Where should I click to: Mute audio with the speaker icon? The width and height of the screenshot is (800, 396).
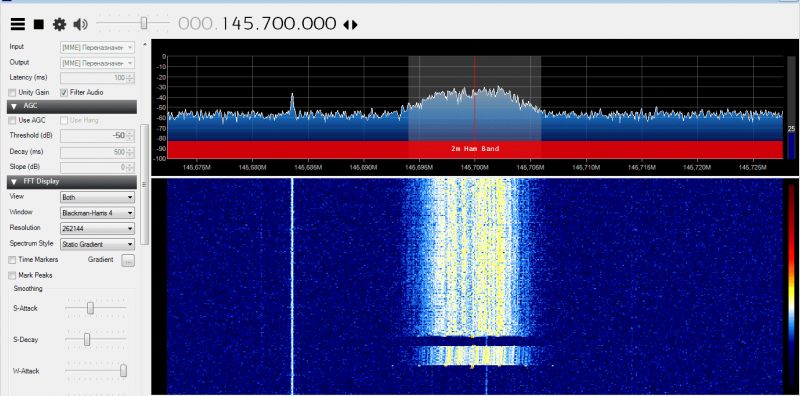pyautogui.click(x=81, y=24)
